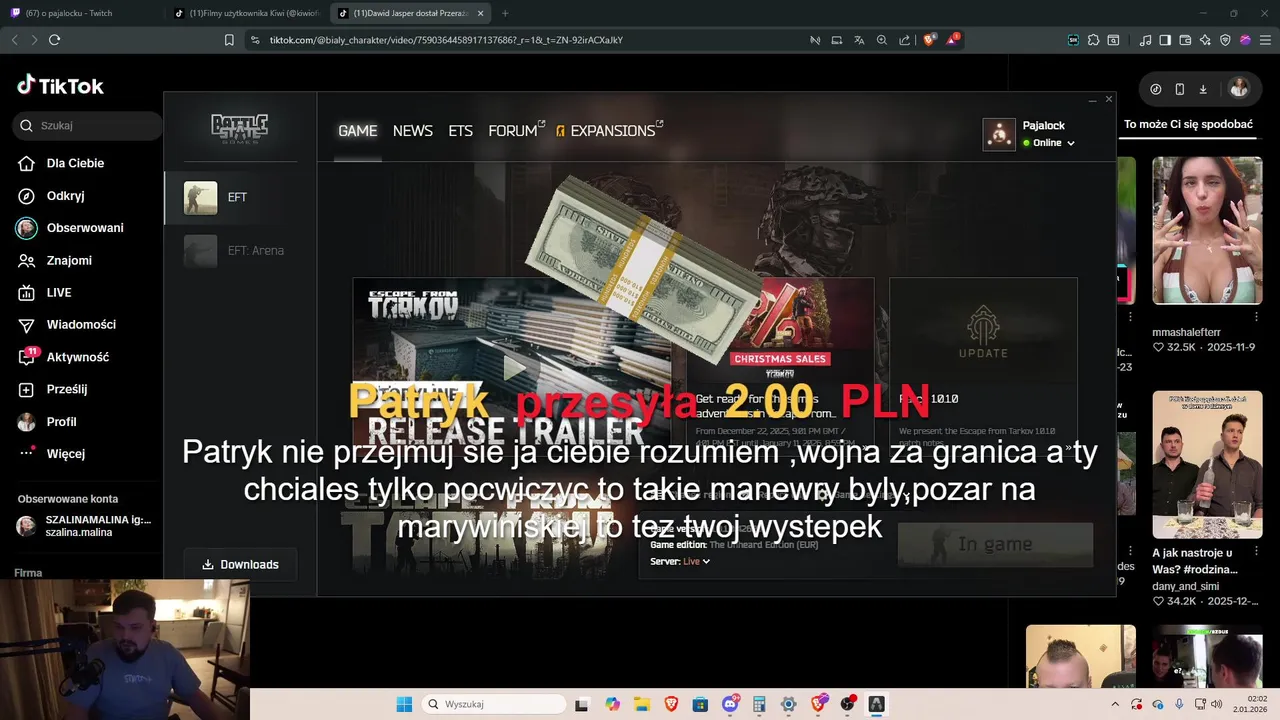Image resolution: width=1280 pixels, height=720 pixels.
Task: Open Wiadomości messages
Action: point(81,325)
